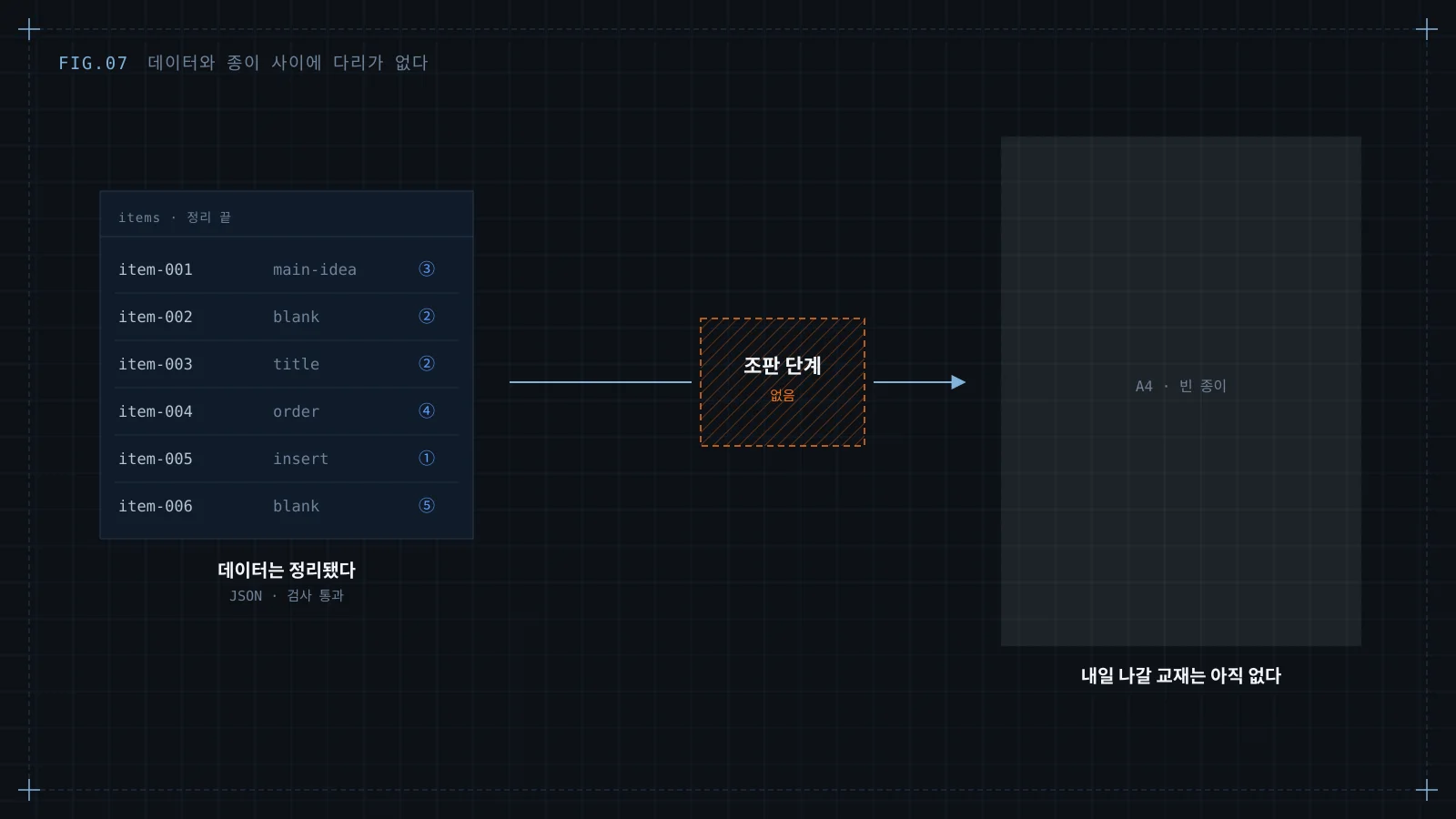Click the 'JSON · 검사 통과' subtitle

287,595
